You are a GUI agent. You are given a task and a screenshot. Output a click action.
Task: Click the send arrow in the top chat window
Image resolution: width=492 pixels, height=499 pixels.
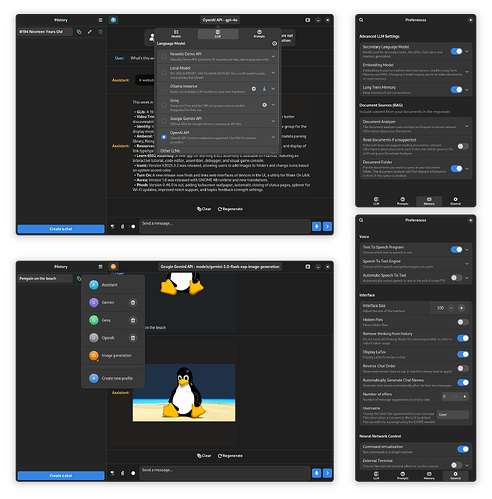pyautogui.click(x=327, y=226)
